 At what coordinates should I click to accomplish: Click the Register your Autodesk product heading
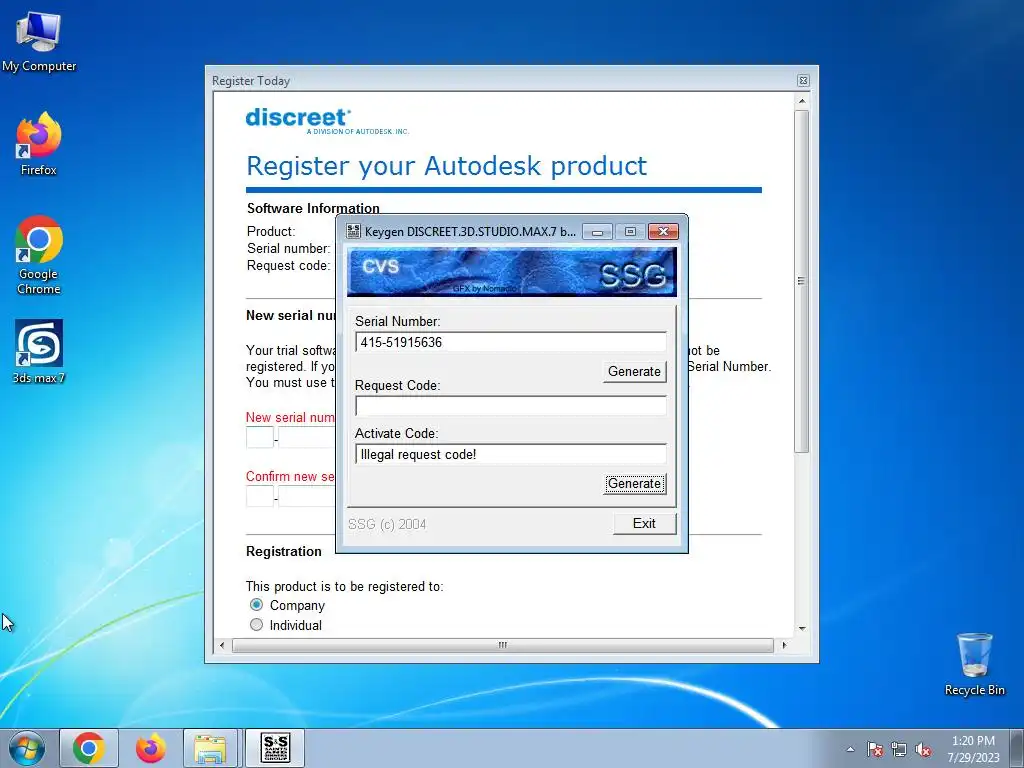click(447, 166)
